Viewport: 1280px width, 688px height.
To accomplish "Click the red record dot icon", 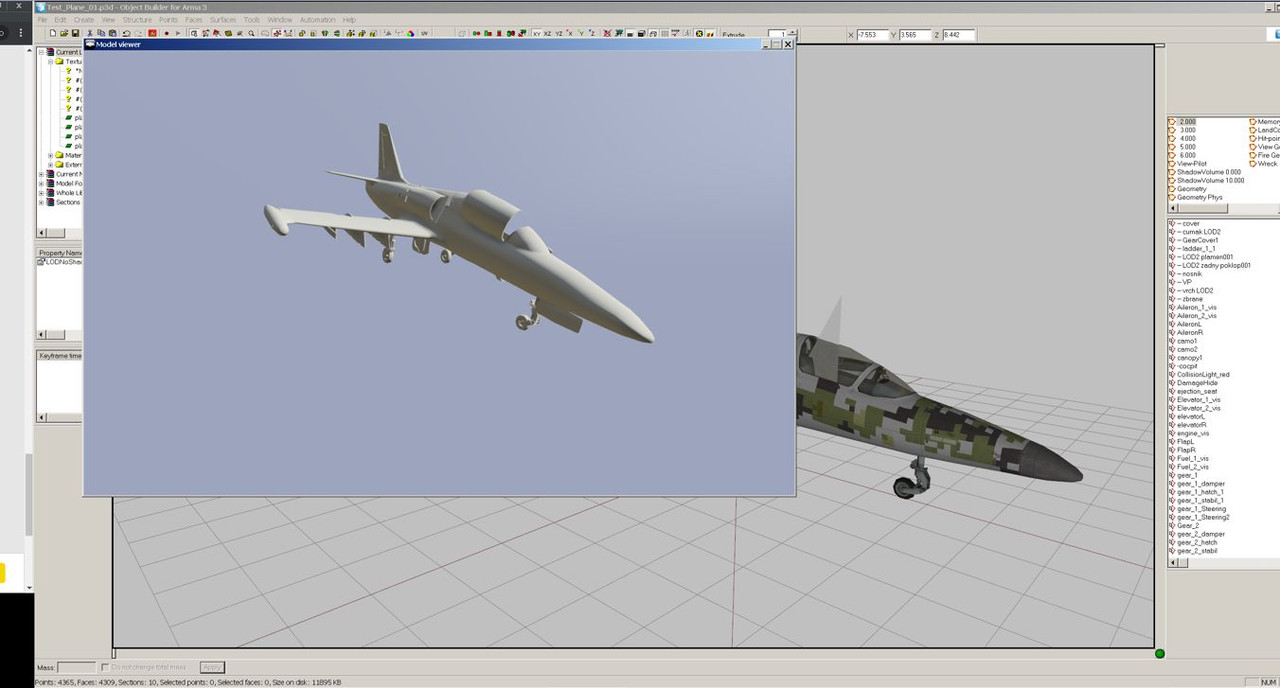I will (x=166, y=33).
